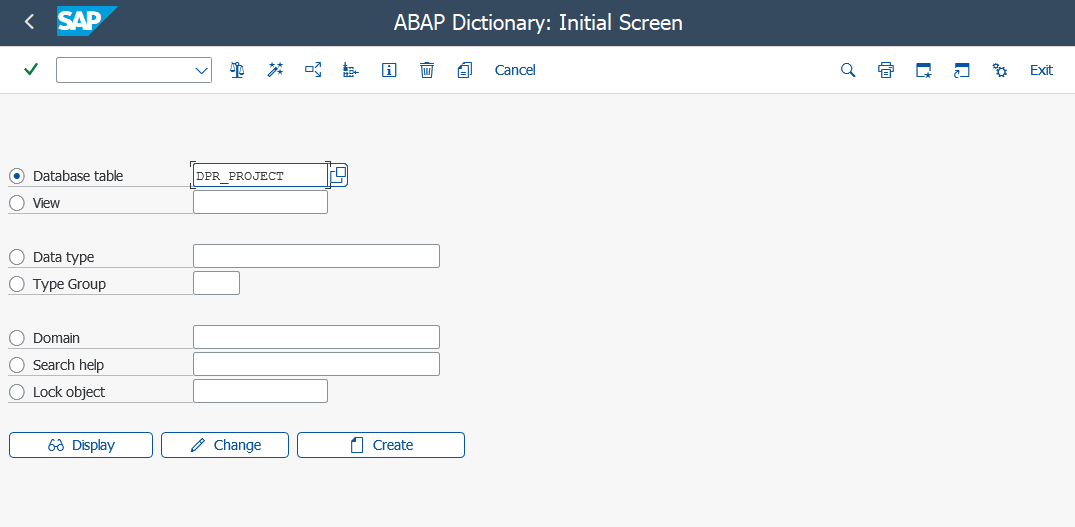Viewport: 1075px width, 527px height.
Task: Click the Find magnifier icon
Action: pos(848,70)
